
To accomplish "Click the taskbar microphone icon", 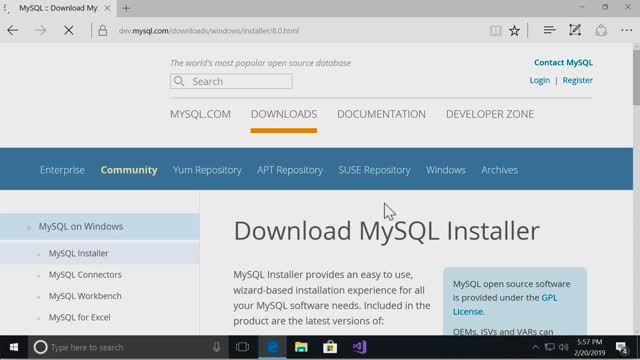I will coord(216,347).
